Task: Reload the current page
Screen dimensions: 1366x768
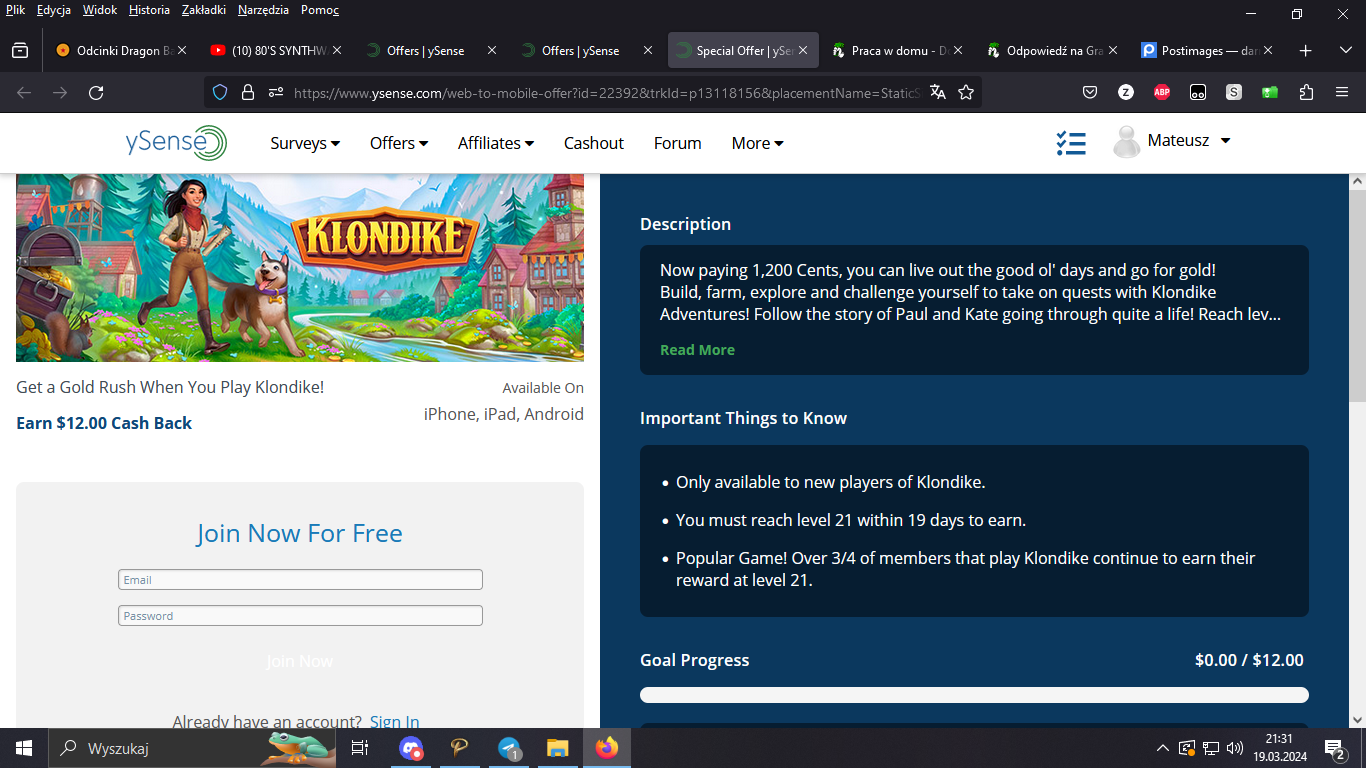Action: tap(96, 93)
